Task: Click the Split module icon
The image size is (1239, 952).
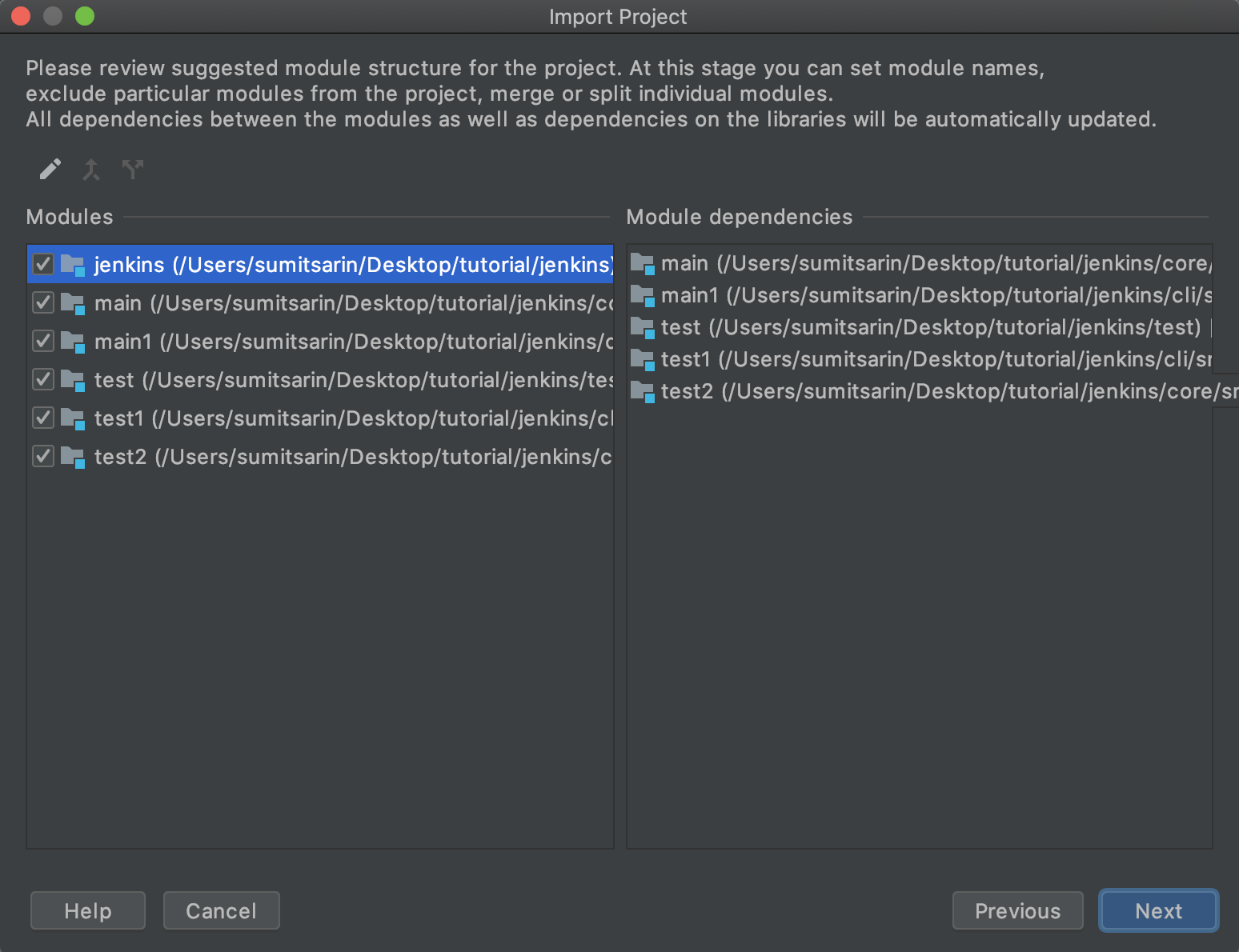Action: click(133, 170)
